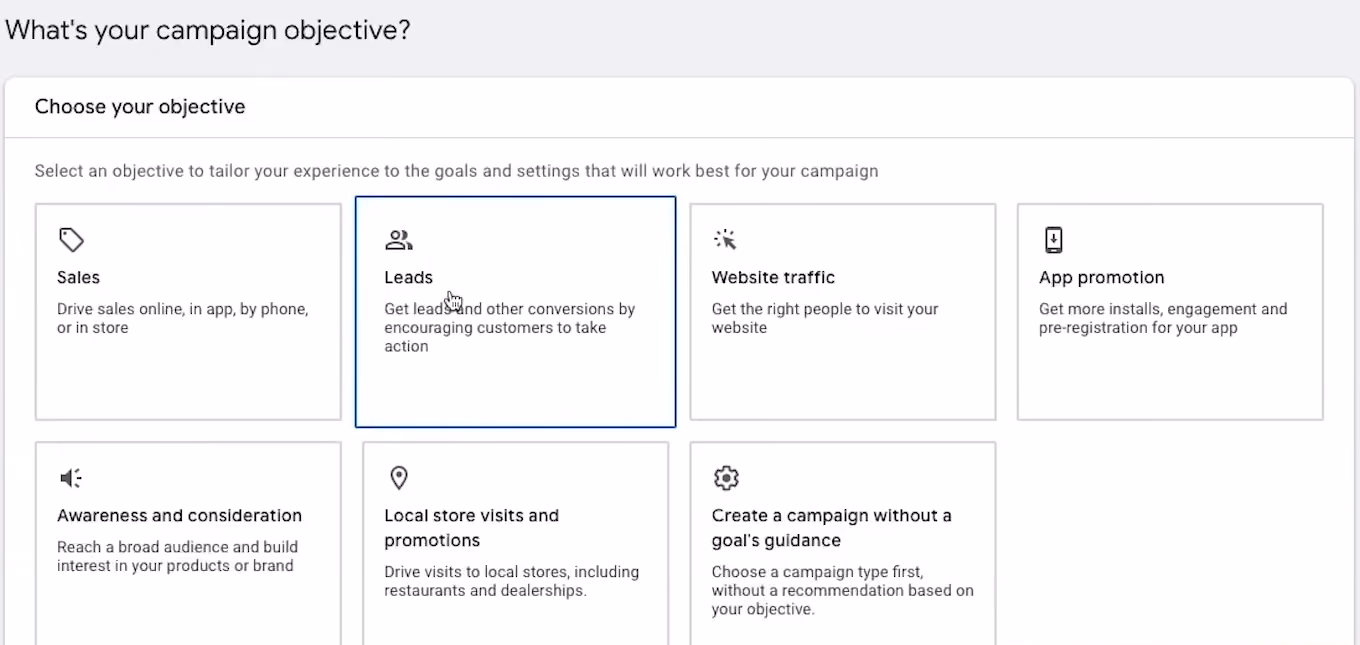The image size is (1360, 645).
Task: Click 'What's your campaign objective?' page title
Action: 208,30
